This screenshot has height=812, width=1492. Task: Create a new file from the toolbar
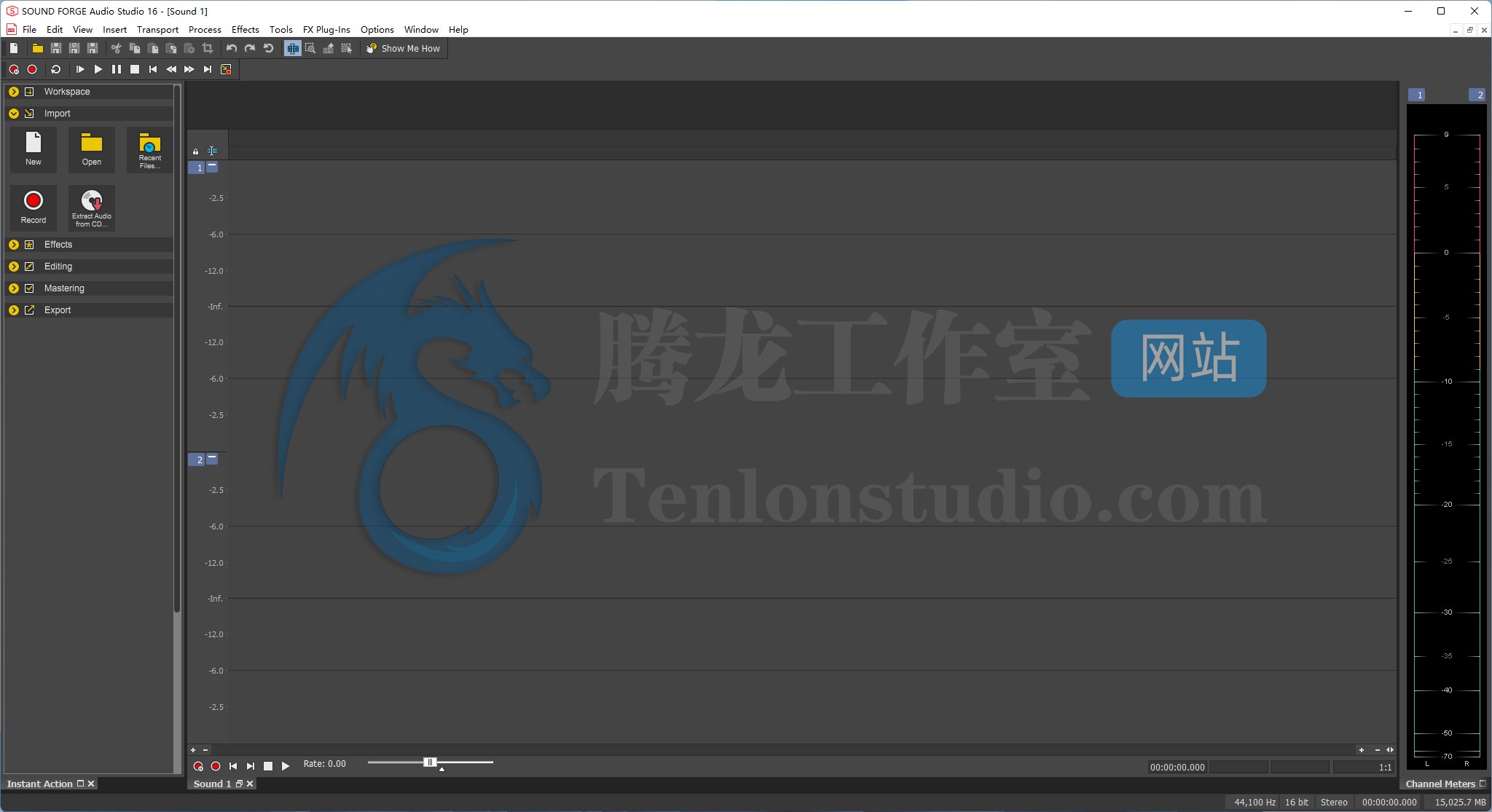(14, 48)
